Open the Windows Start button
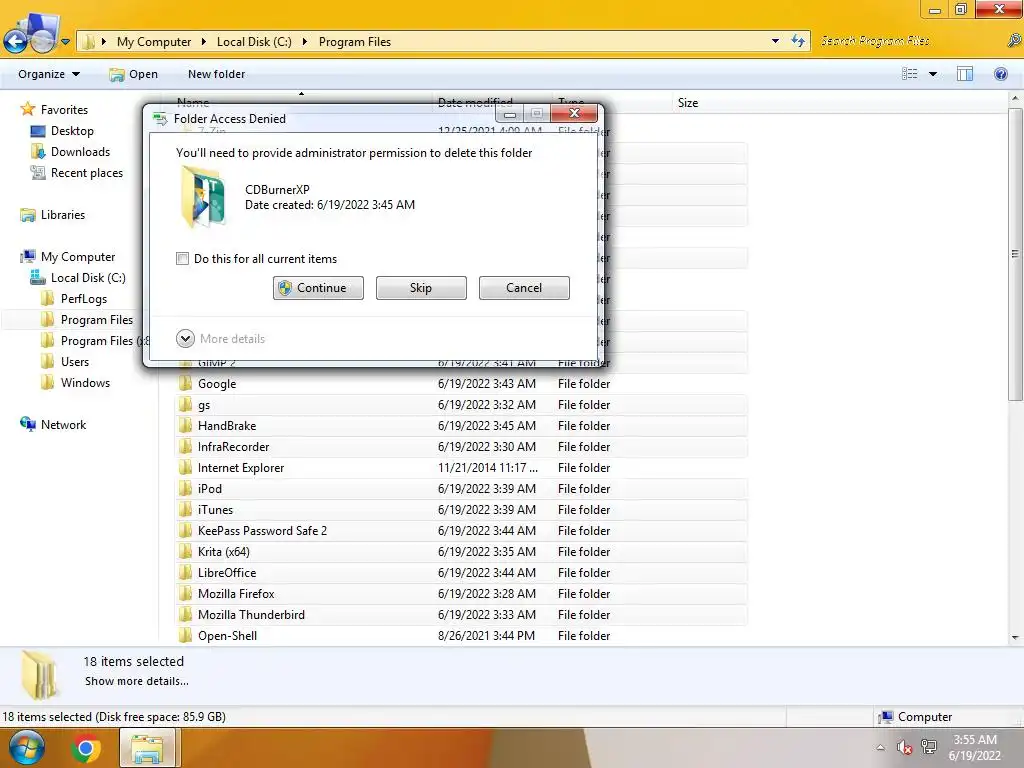This screenshot has width=1024, height=768. coord(26,748)
